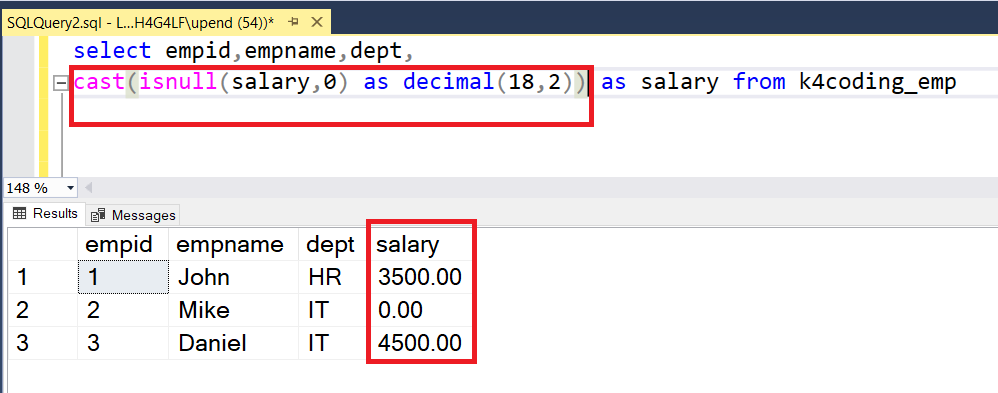Screen dimensions: 998x393
Task: Click the results grid select-all corner
Action: [42, 245]
